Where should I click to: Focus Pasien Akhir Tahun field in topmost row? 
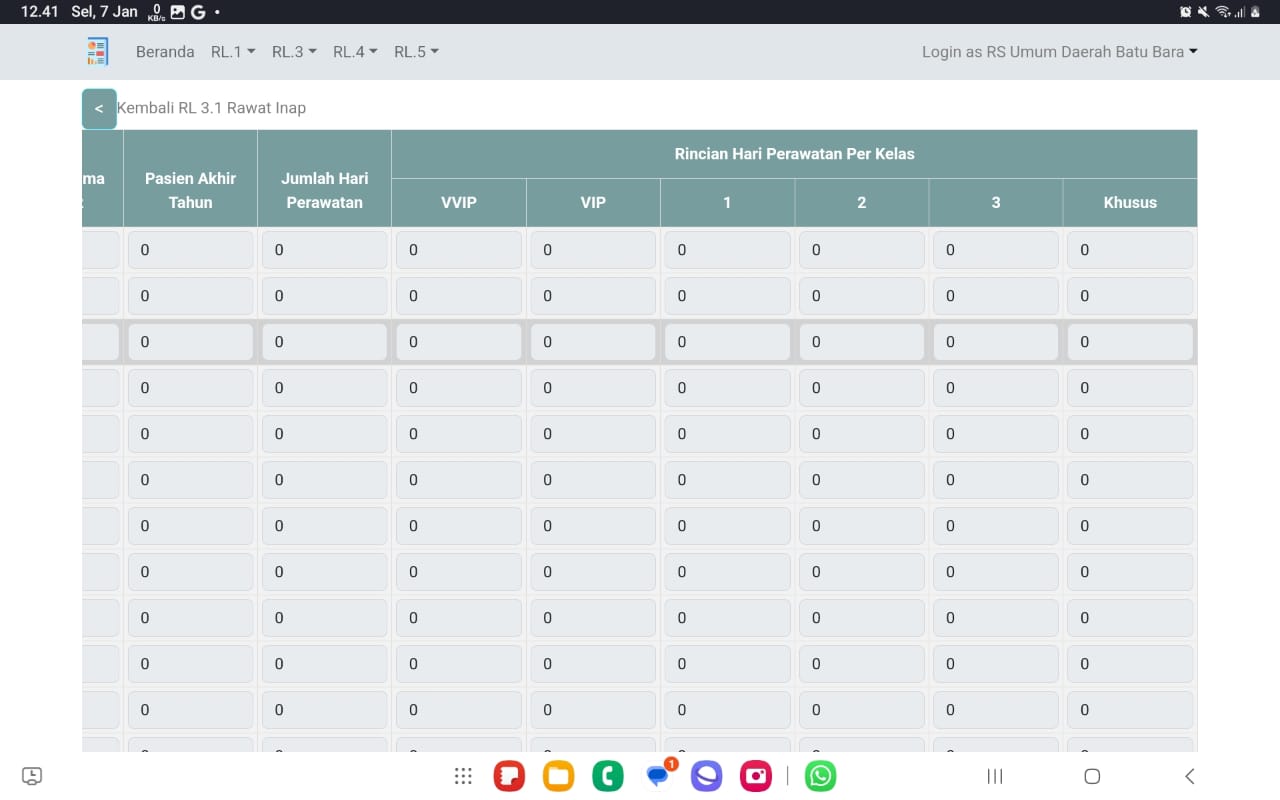190,250
